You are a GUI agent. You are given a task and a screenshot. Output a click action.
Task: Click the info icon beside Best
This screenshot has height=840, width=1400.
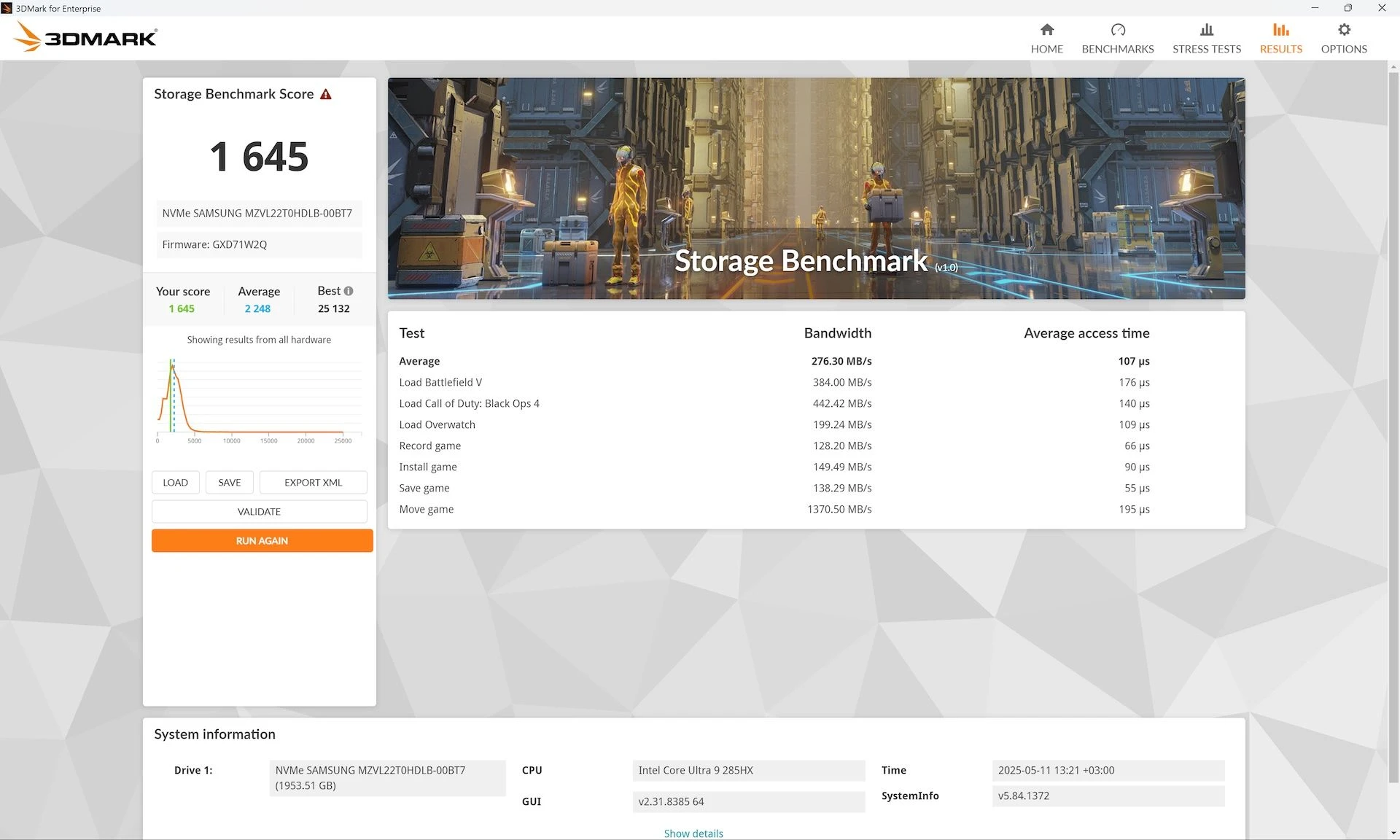coord(349,291)
